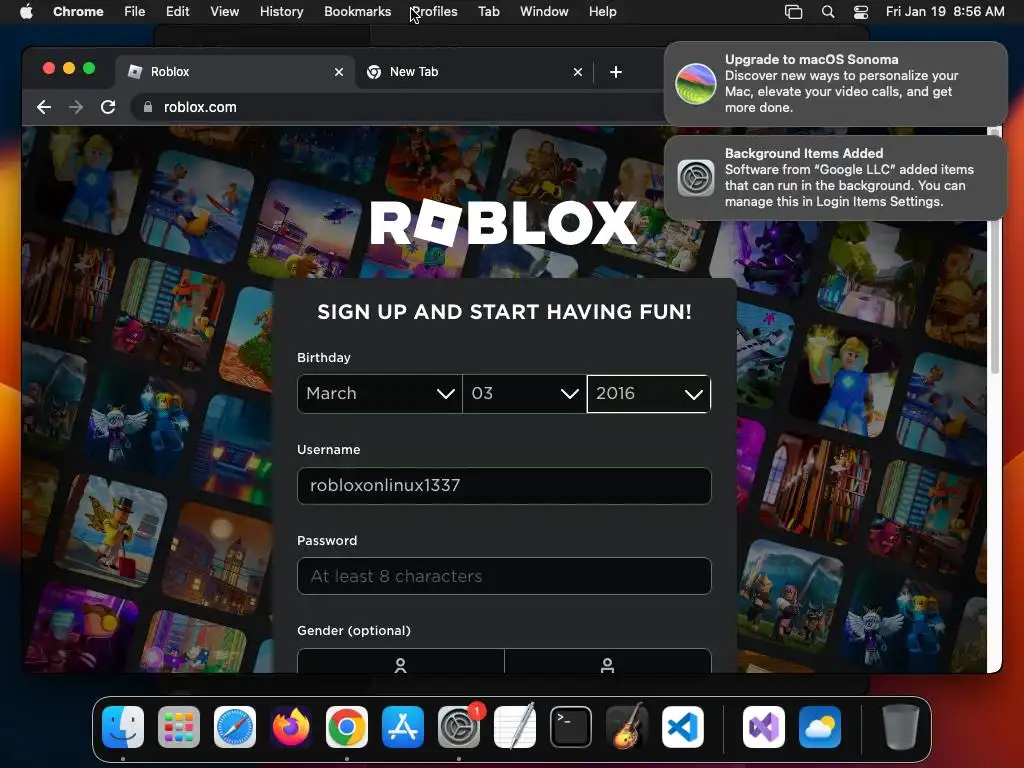Click the Background Items Added notification
1024x768 pixels.
[835, 178]
